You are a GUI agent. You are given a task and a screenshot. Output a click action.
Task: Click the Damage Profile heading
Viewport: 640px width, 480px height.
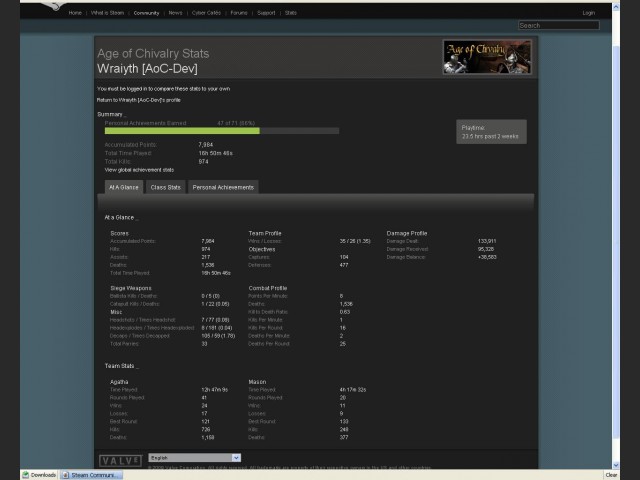point(407,233)
